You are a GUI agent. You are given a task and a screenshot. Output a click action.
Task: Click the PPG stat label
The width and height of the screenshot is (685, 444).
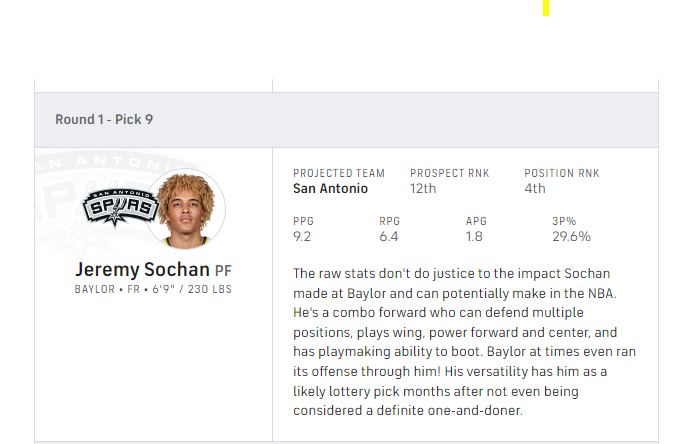point(304,221)
